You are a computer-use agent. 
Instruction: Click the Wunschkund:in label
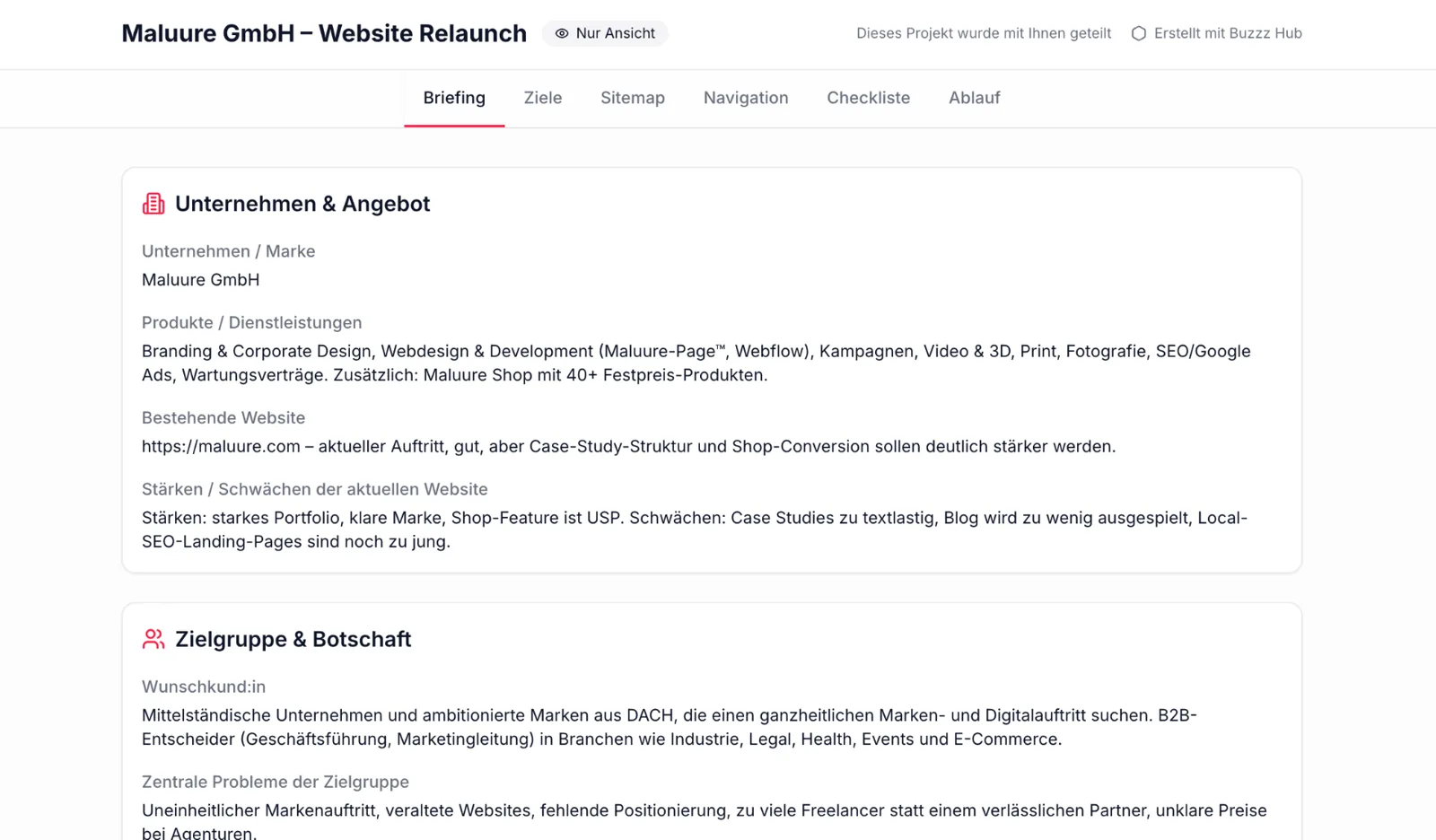click(x=204, y=687)
